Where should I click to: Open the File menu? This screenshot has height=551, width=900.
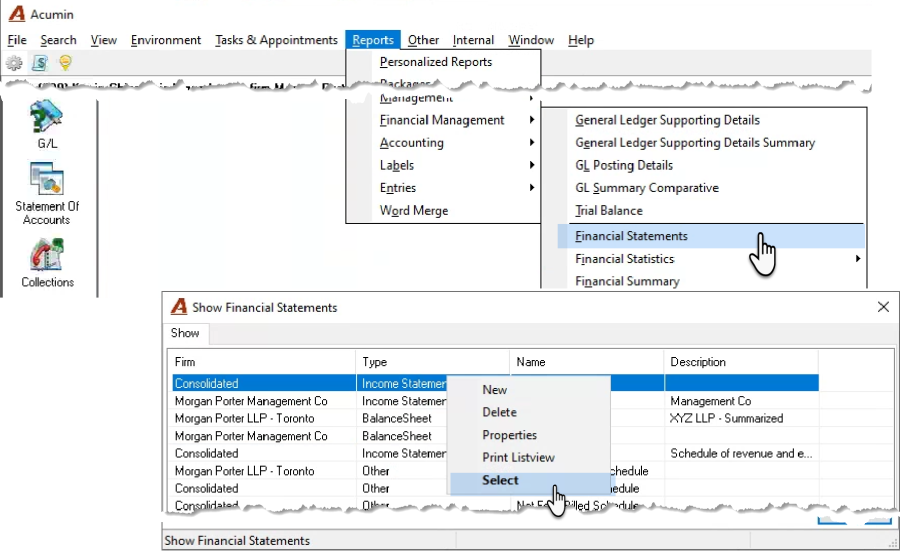tap(17, 40)
